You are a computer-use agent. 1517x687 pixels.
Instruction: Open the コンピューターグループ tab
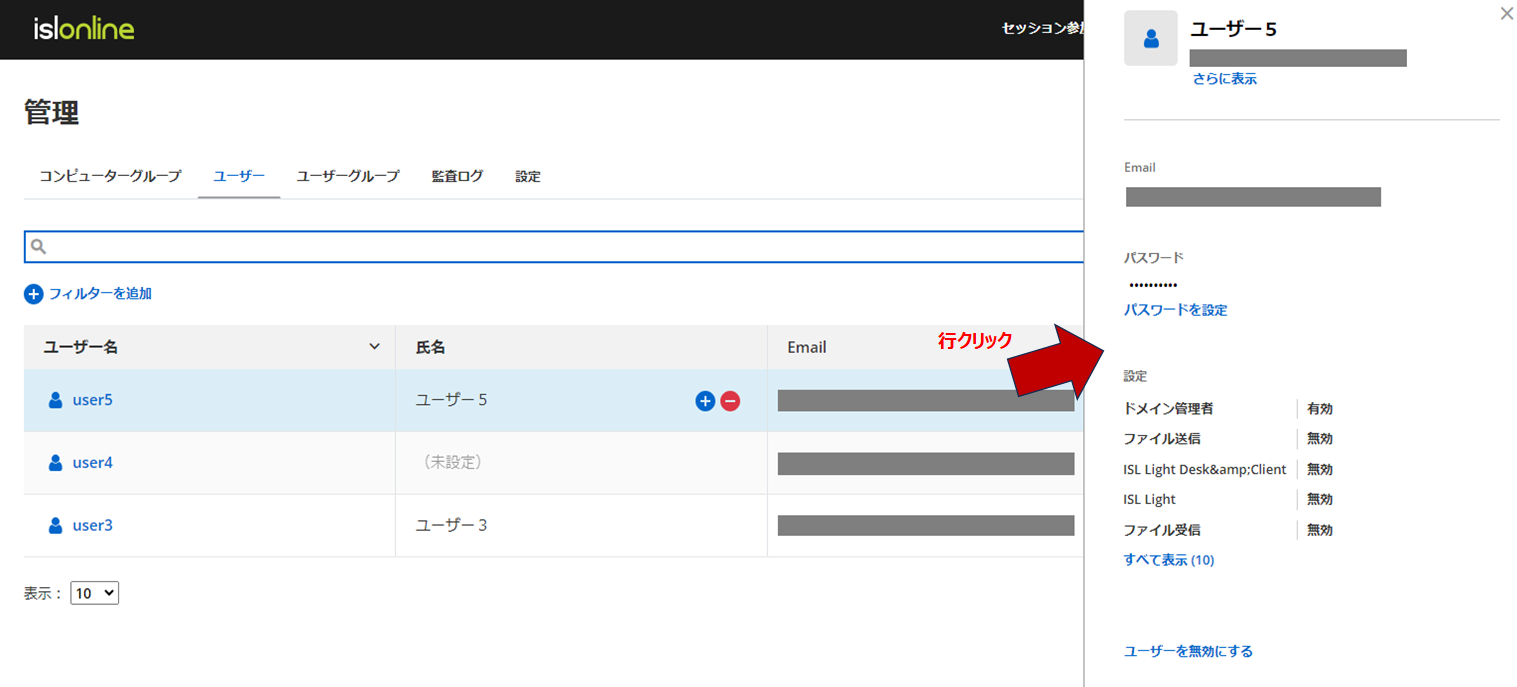(110, 176)
